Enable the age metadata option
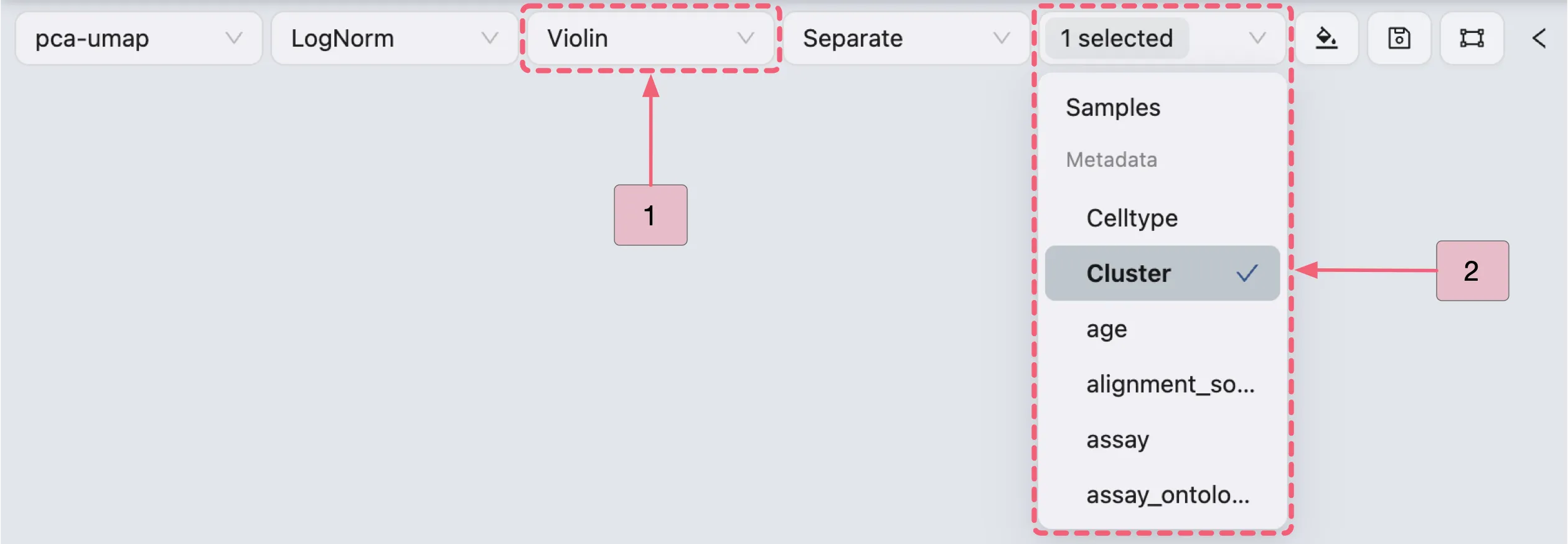The height and width of the screenshot is (544, 1568). pyautogui.click(x=1106, y=329)
